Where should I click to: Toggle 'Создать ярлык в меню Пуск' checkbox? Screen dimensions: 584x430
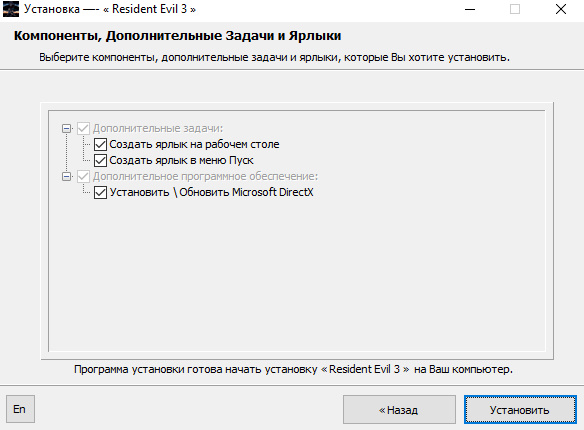tap(101, 160)
